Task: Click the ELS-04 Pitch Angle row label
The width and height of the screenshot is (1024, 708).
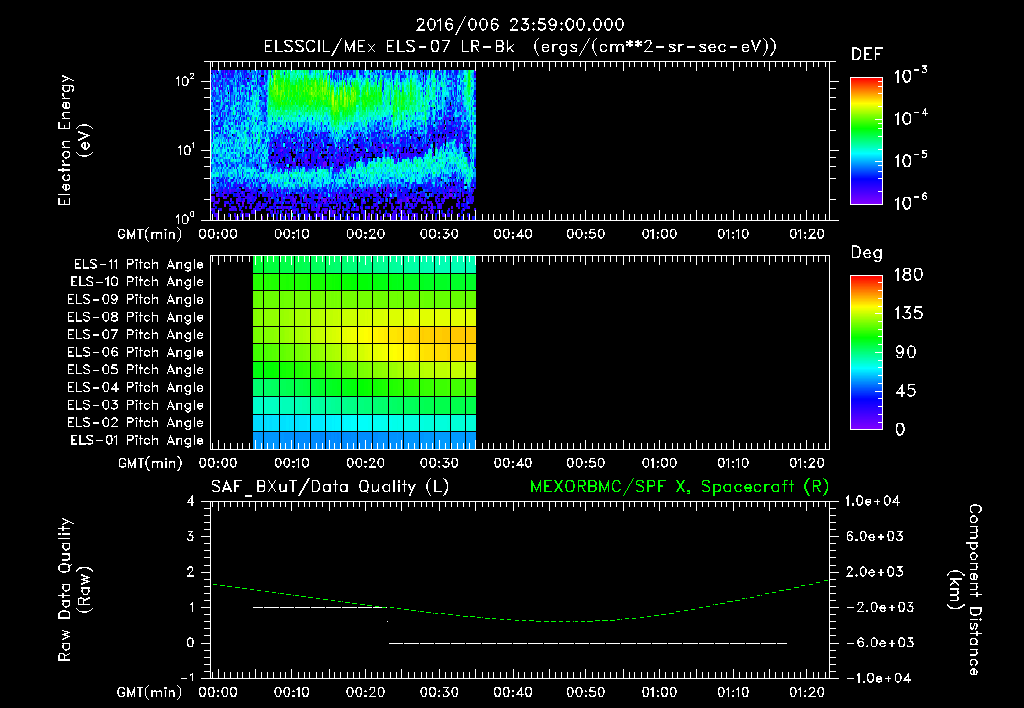Action: (x=136, y=387)
